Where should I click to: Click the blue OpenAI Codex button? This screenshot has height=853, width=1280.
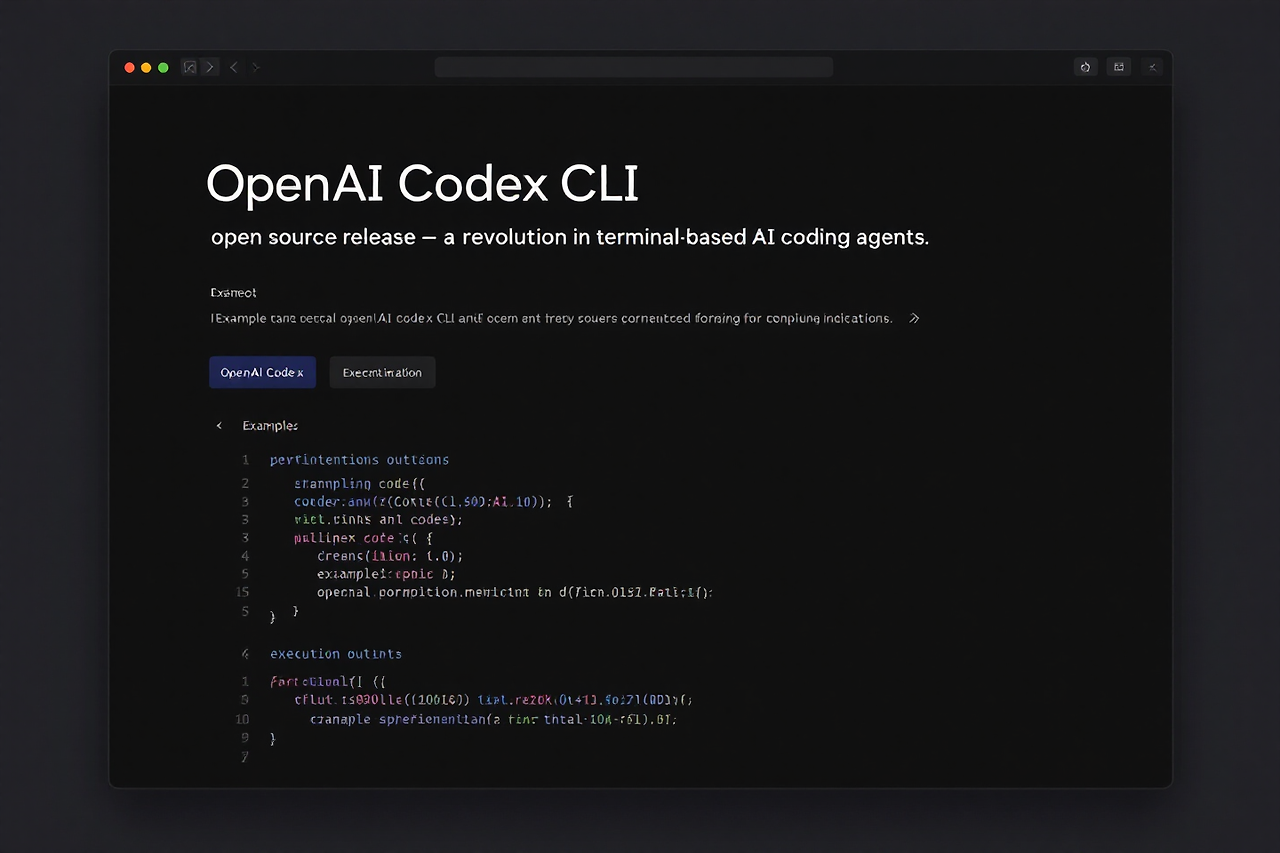262,372
